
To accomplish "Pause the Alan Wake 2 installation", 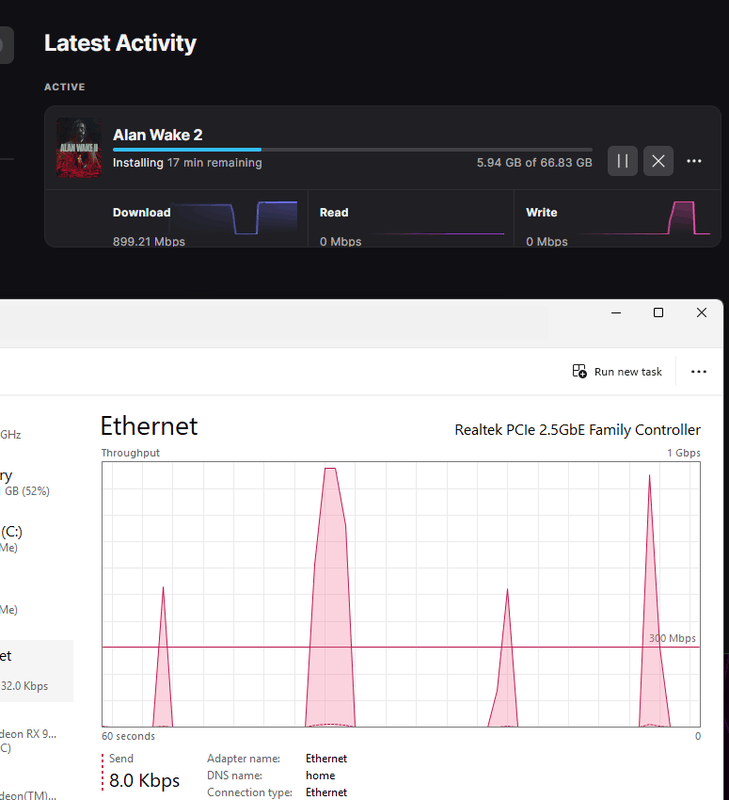I will click(x=622, y=161).
